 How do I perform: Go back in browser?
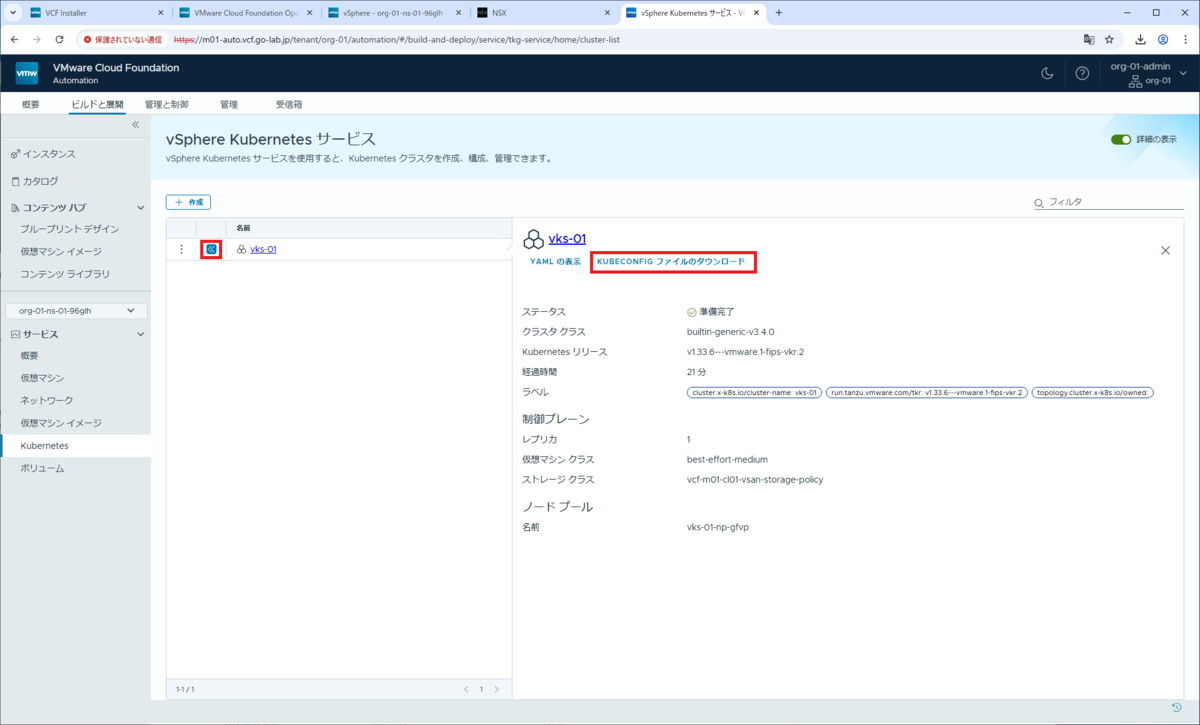15,39
